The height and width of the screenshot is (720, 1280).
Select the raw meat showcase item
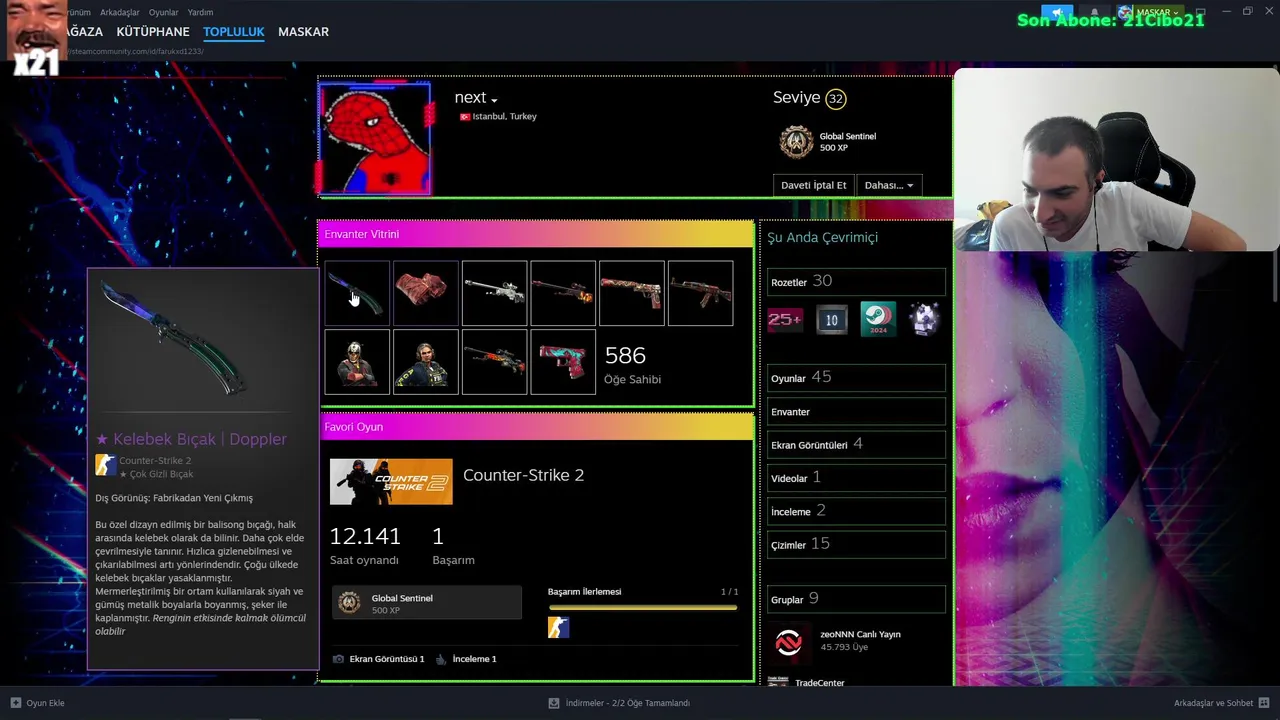[426, 293]
